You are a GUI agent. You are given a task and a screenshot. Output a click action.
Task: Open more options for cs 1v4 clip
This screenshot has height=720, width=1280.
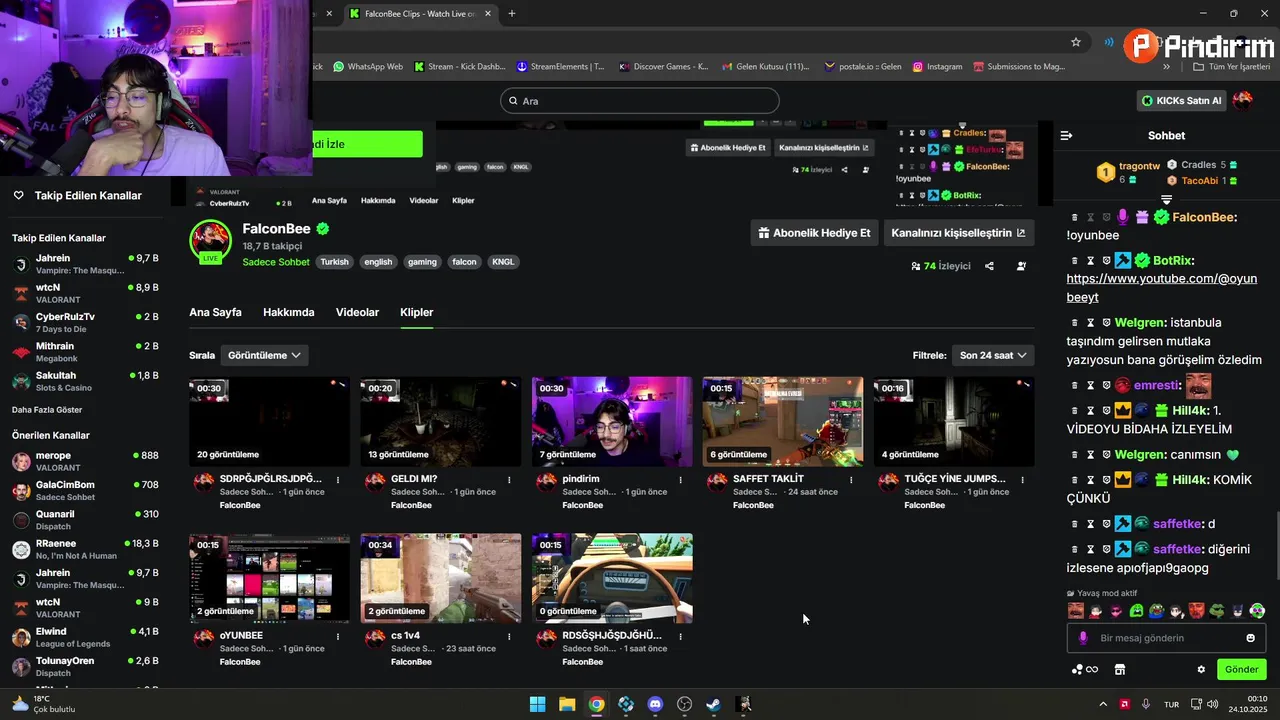tap(509, 636)
